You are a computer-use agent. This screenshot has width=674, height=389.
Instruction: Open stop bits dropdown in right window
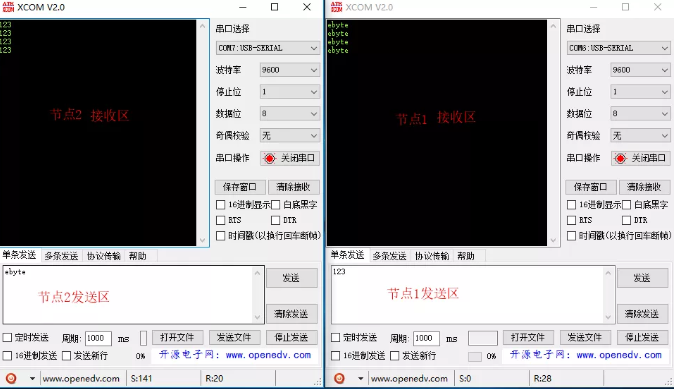click(x=640, y=92)
